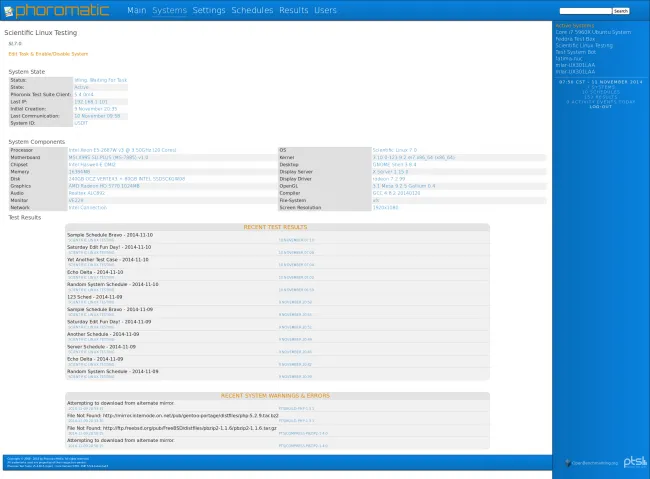Screen dimensions: 650x479
Task: Click File Not Found php-5.2.9.tar.bz2 error
Action: click(173, 416)
